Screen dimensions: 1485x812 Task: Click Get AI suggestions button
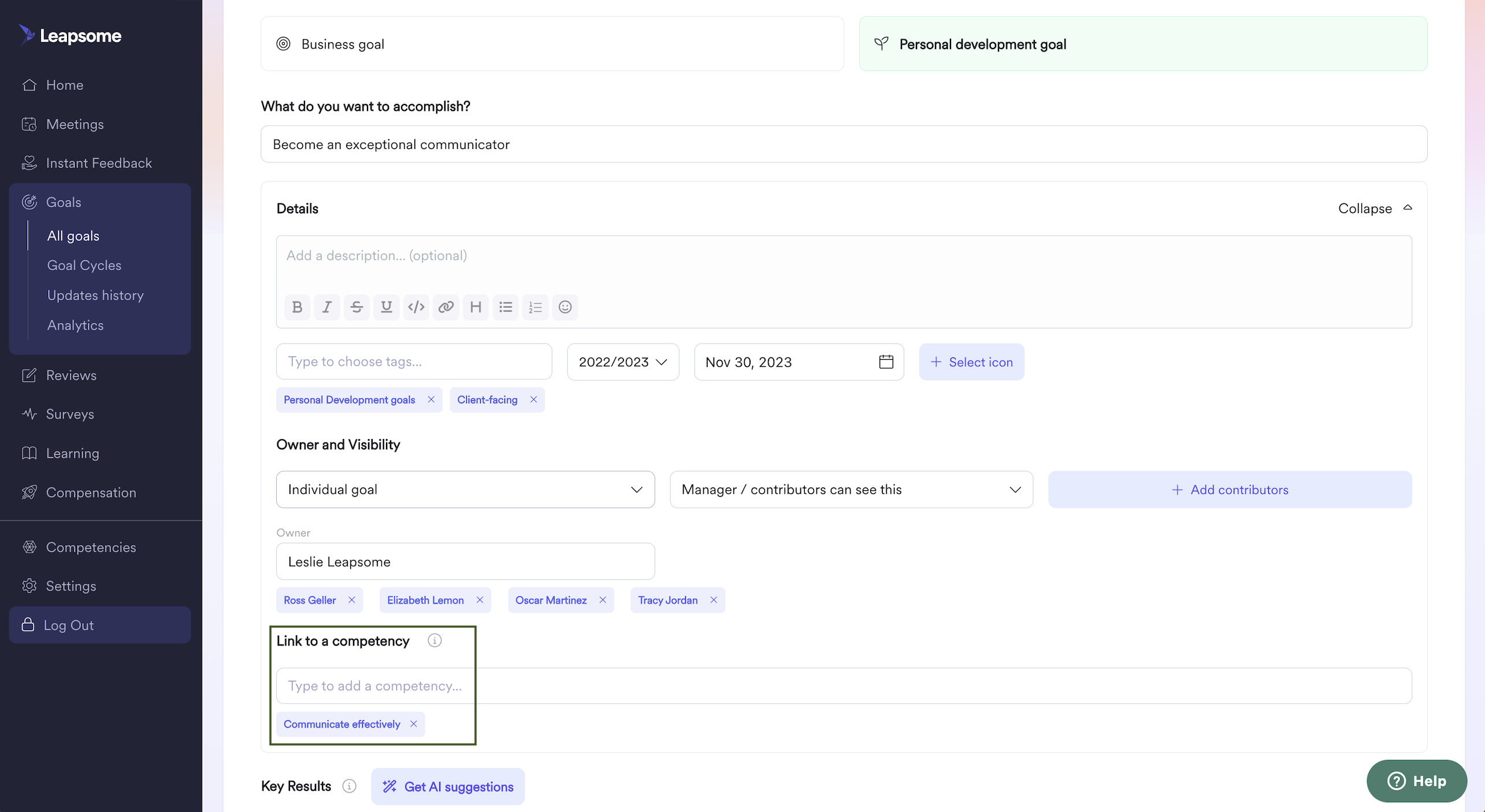coord(448,786)
